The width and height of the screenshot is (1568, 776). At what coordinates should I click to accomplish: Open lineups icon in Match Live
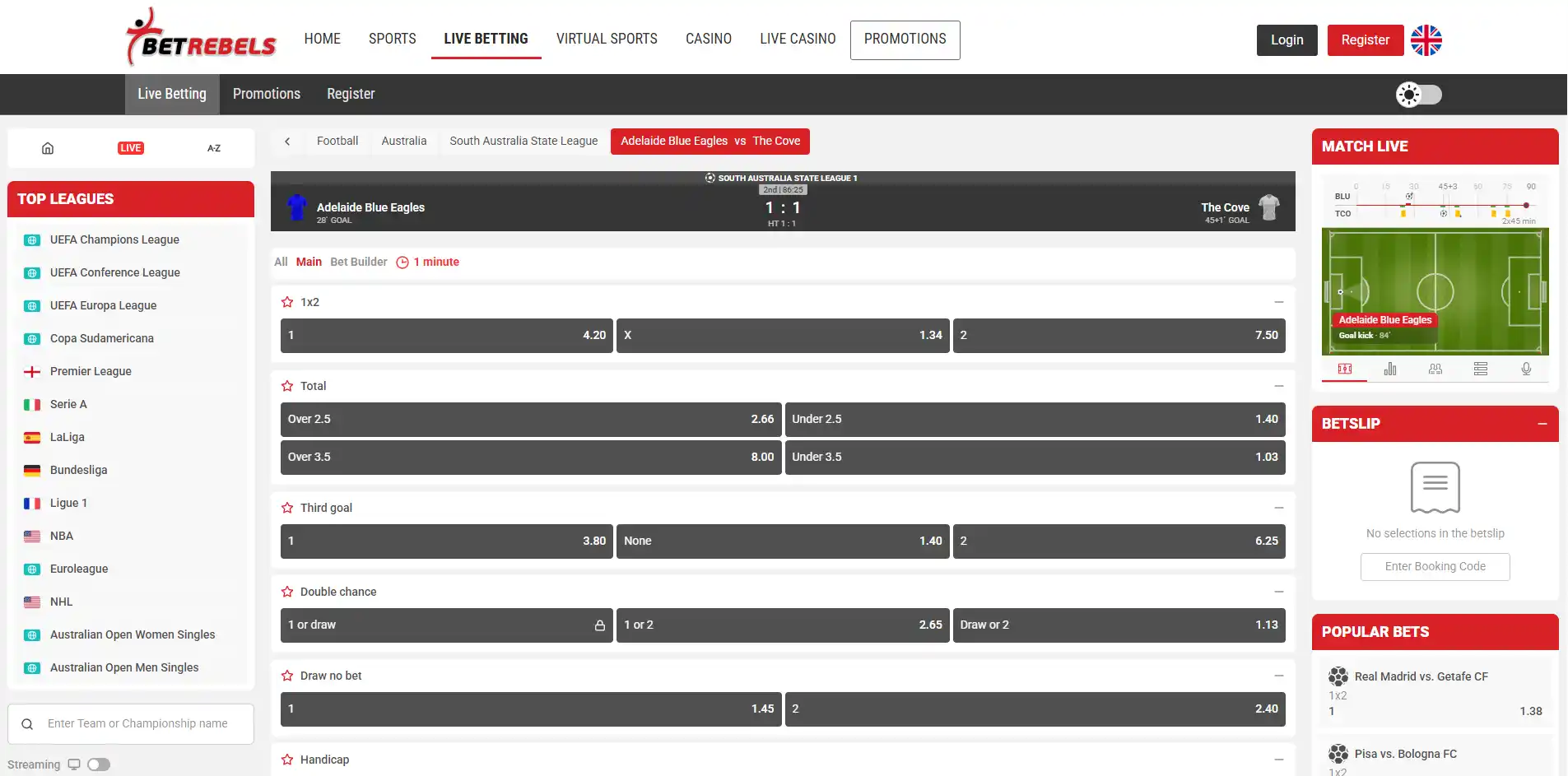click(1435, 369)
